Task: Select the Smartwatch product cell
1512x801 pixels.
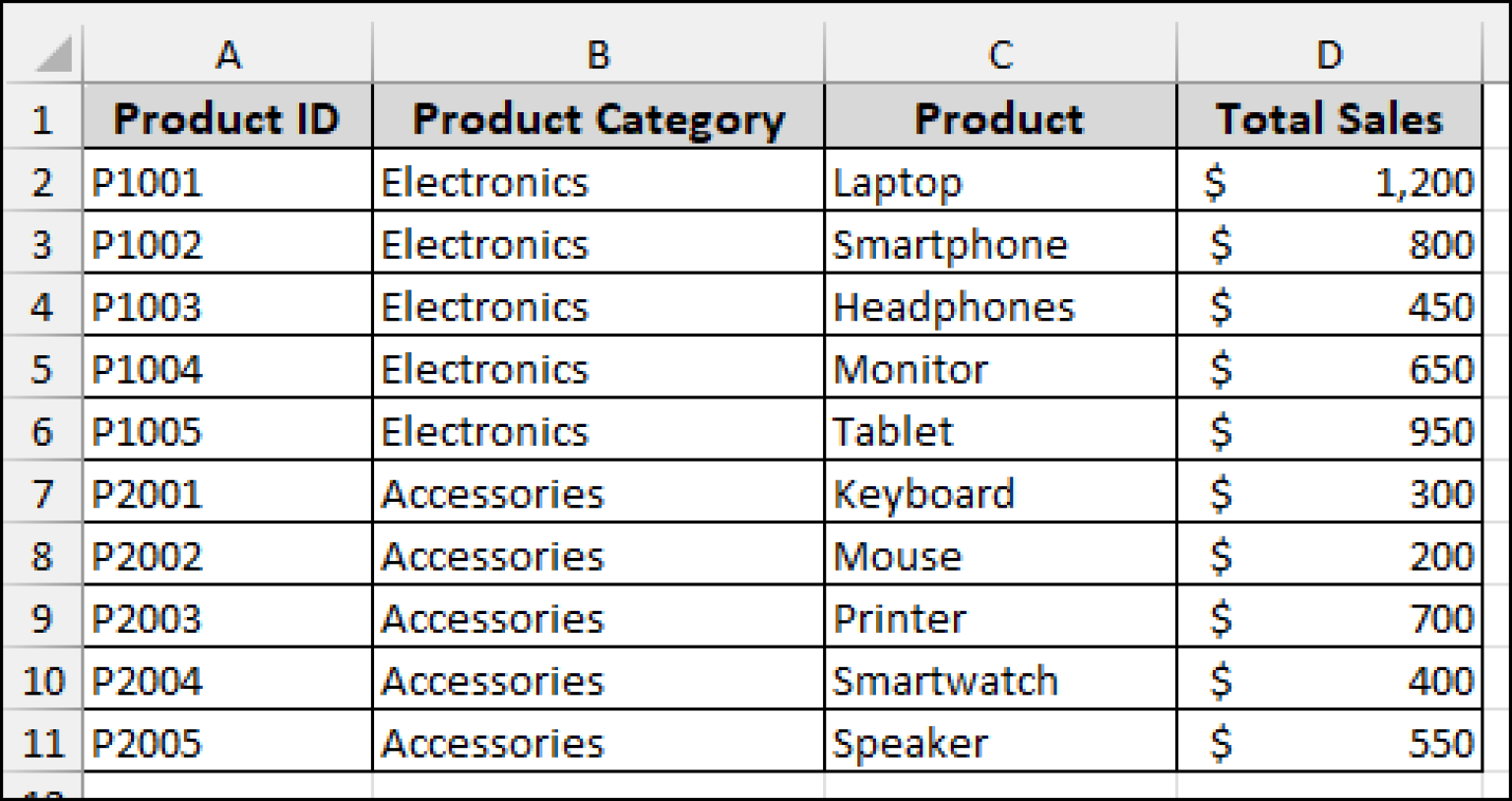Action: [999, 680]
